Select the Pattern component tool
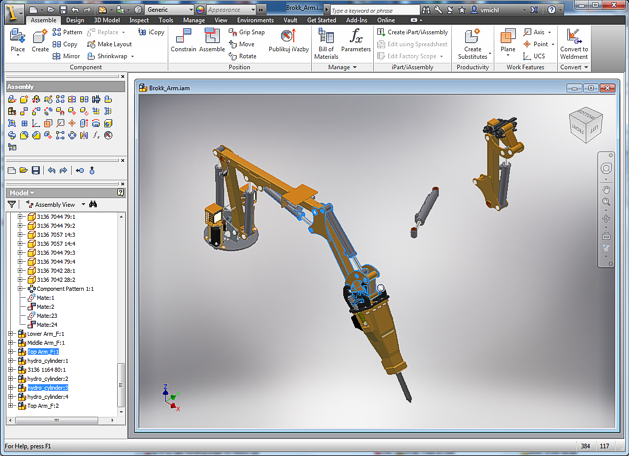Screen dimensions: 629x456 (67, 32)
